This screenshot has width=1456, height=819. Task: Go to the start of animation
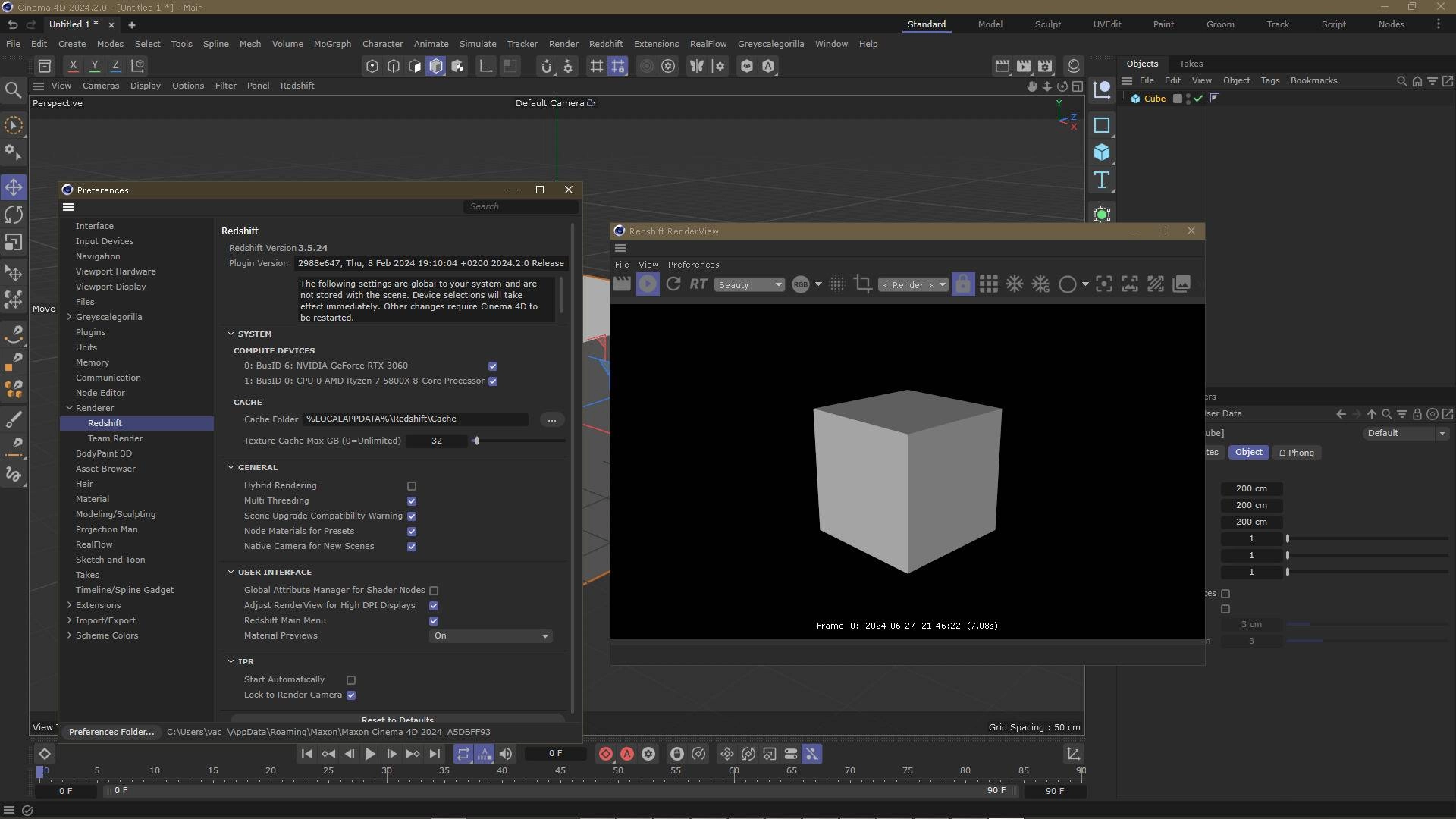point(306,754)
